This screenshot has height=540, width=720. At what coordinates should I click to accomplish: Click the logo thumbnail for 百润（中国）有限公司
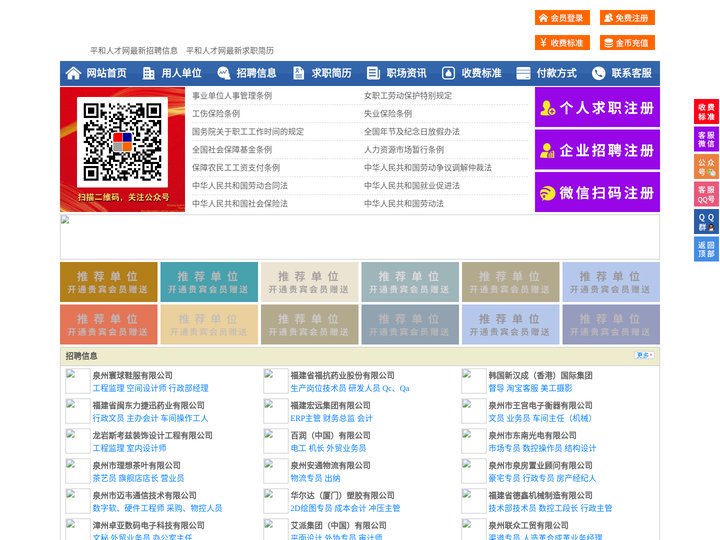click(276, 441)
